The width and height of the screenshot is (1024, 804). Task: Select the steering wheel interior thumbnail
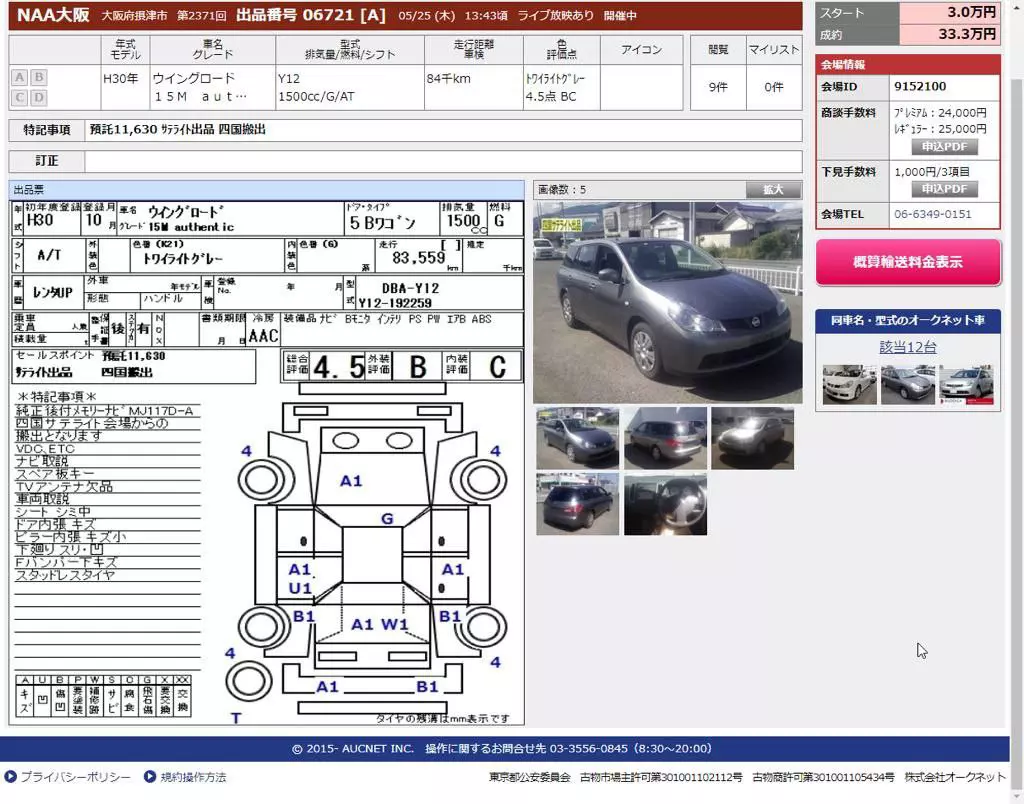(x=665, y=505)
